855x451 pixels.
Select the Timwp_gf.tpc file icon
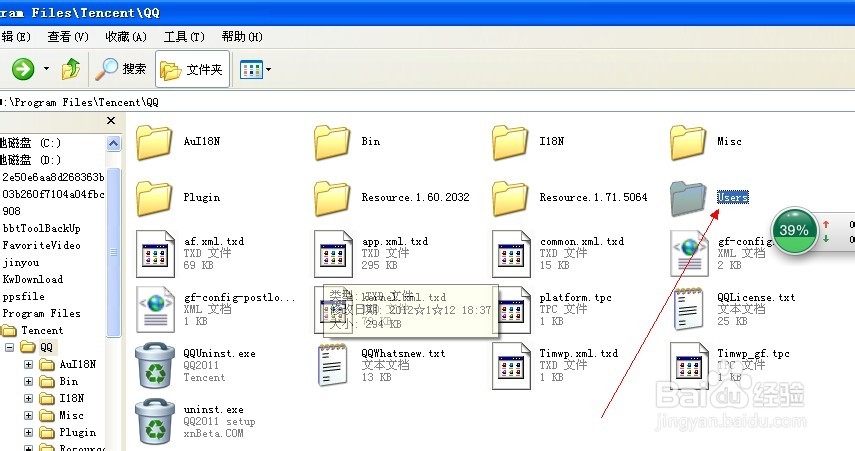pos(689,365)
